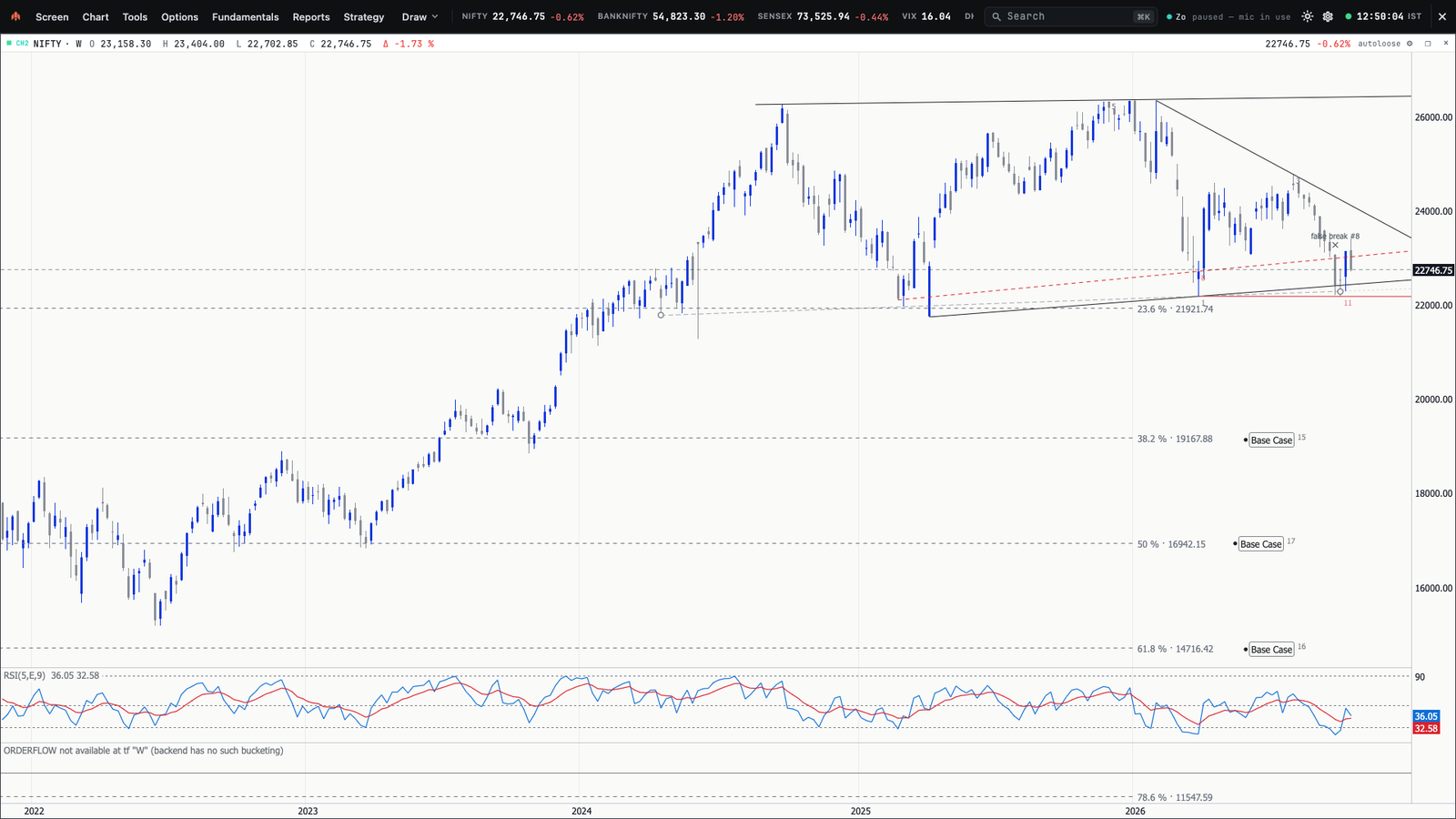Click the red RSI value tag 32.58
The image size is (1456, 819).
point(1426,728)
